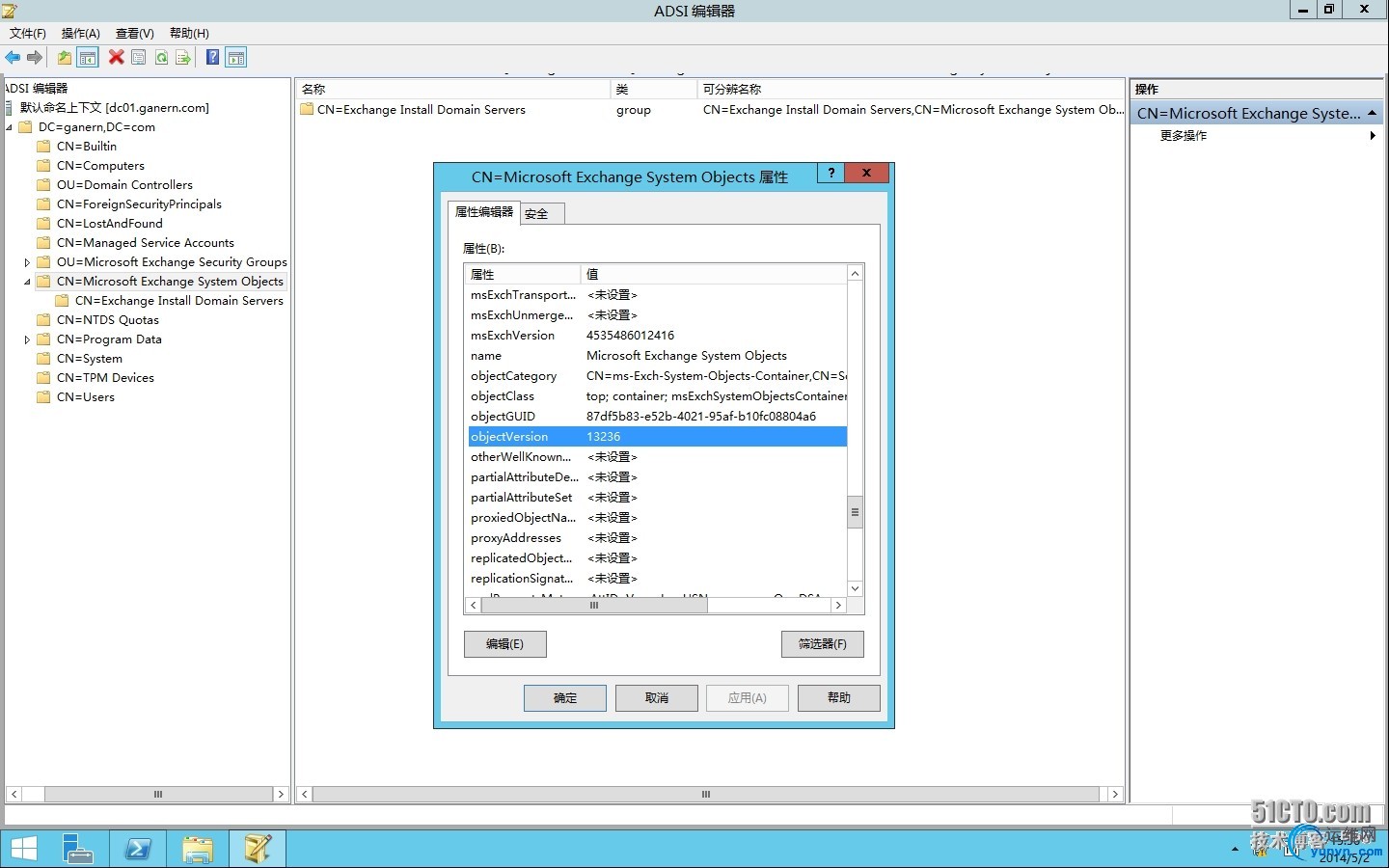
Task: Select the objectClass attribute row
Action: (657, 396)
